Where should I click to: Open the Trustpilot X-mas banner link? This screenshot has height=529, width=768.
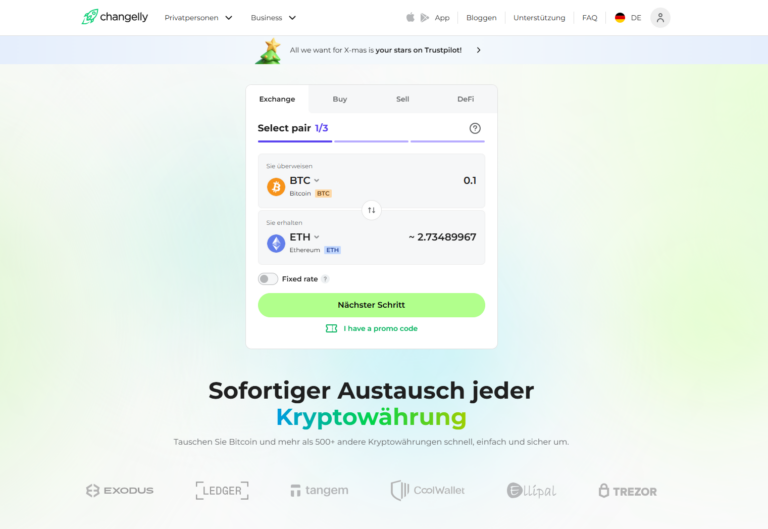pos(375,50)
